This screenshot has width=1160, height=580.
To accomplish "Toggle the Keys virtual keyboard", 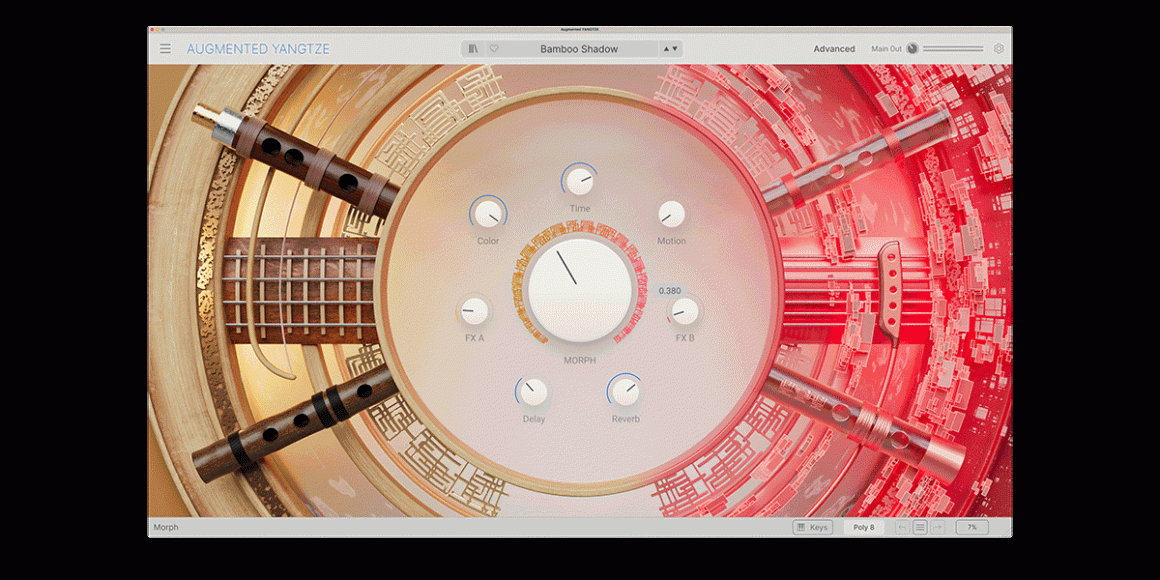I will [x=812, y=527].
